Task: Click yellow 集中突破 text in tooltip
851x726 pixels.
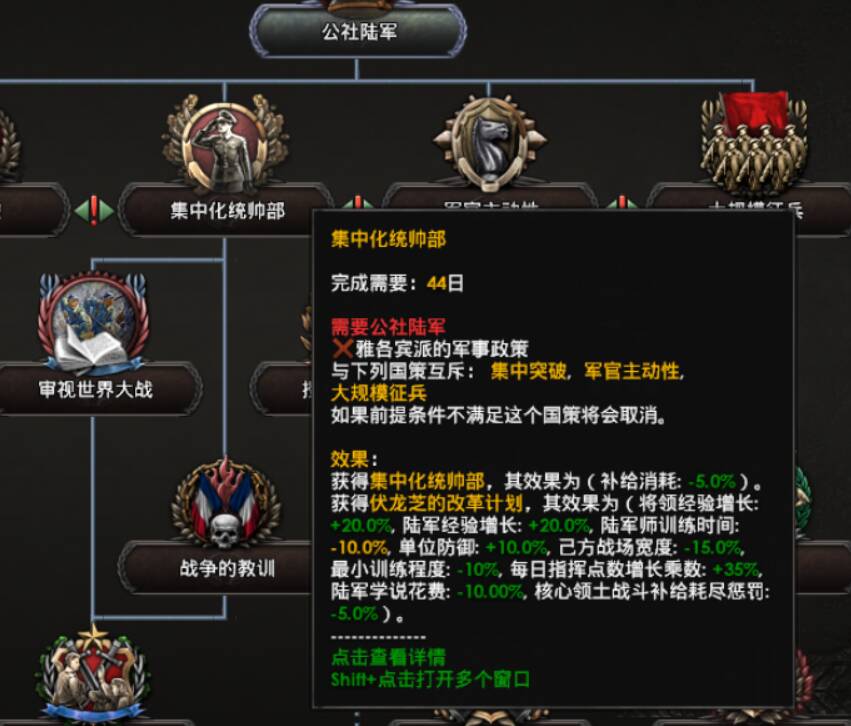Action: pos(528,371)
